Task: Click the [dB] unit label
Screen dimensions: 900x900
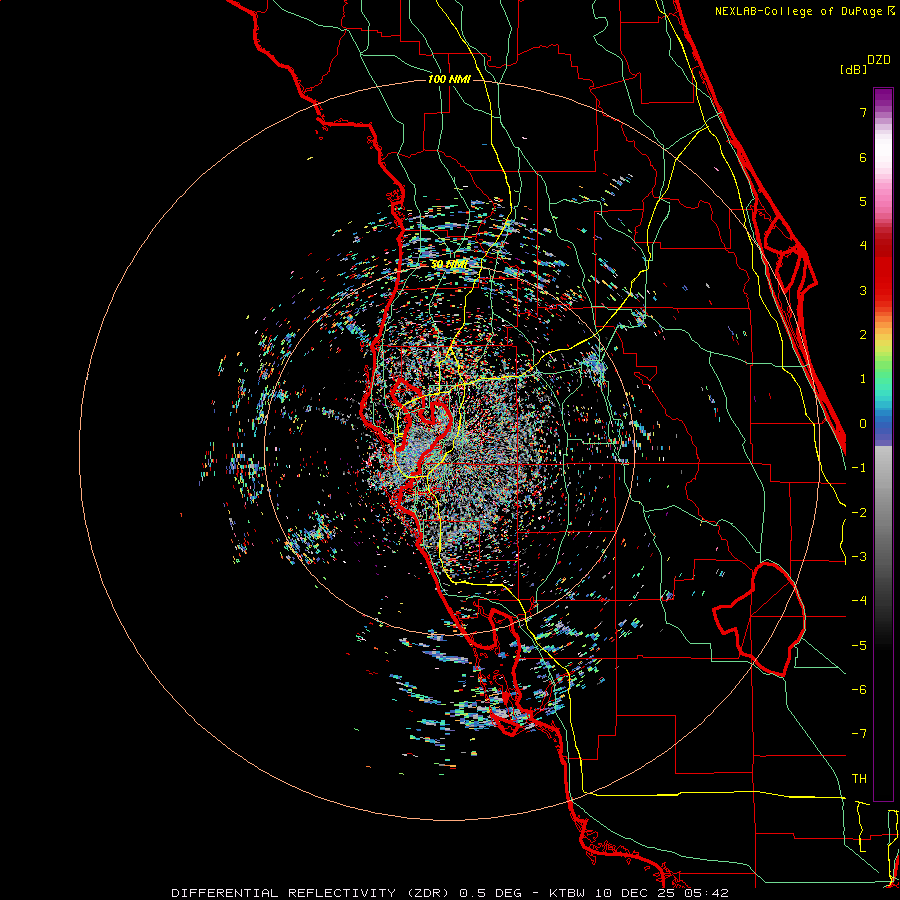Action: [x=854, y=69]
